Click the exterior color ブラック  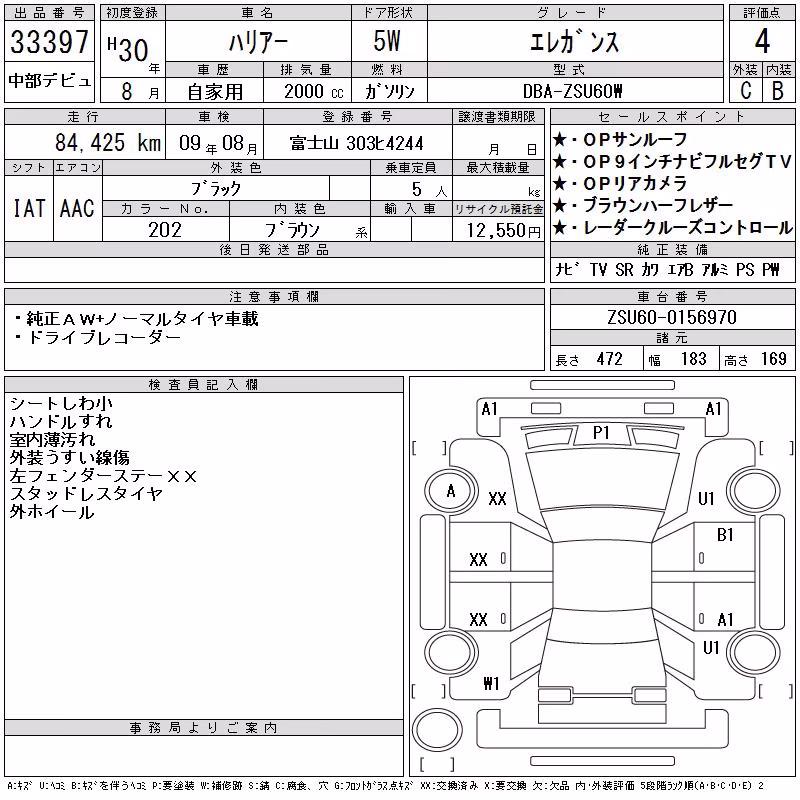coord(216,188)
